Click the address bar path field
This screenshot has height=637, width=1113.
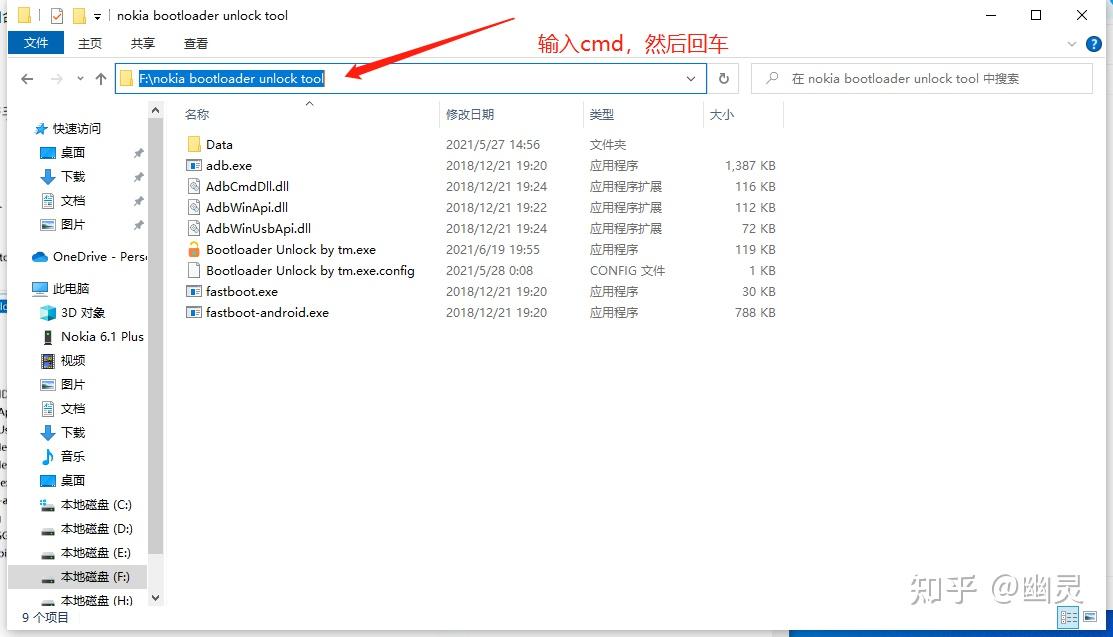pos(410,78)
